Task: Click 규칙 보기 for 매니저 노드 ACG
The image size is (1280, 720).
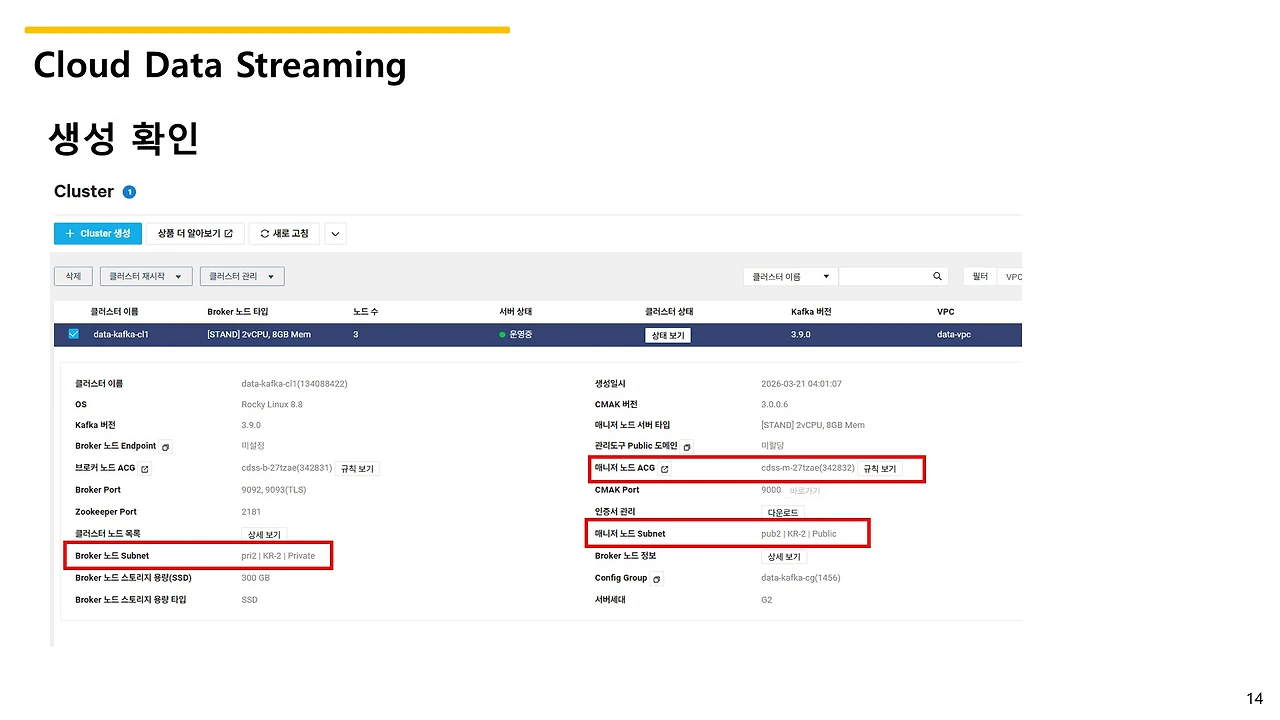Action: point(880,469)
